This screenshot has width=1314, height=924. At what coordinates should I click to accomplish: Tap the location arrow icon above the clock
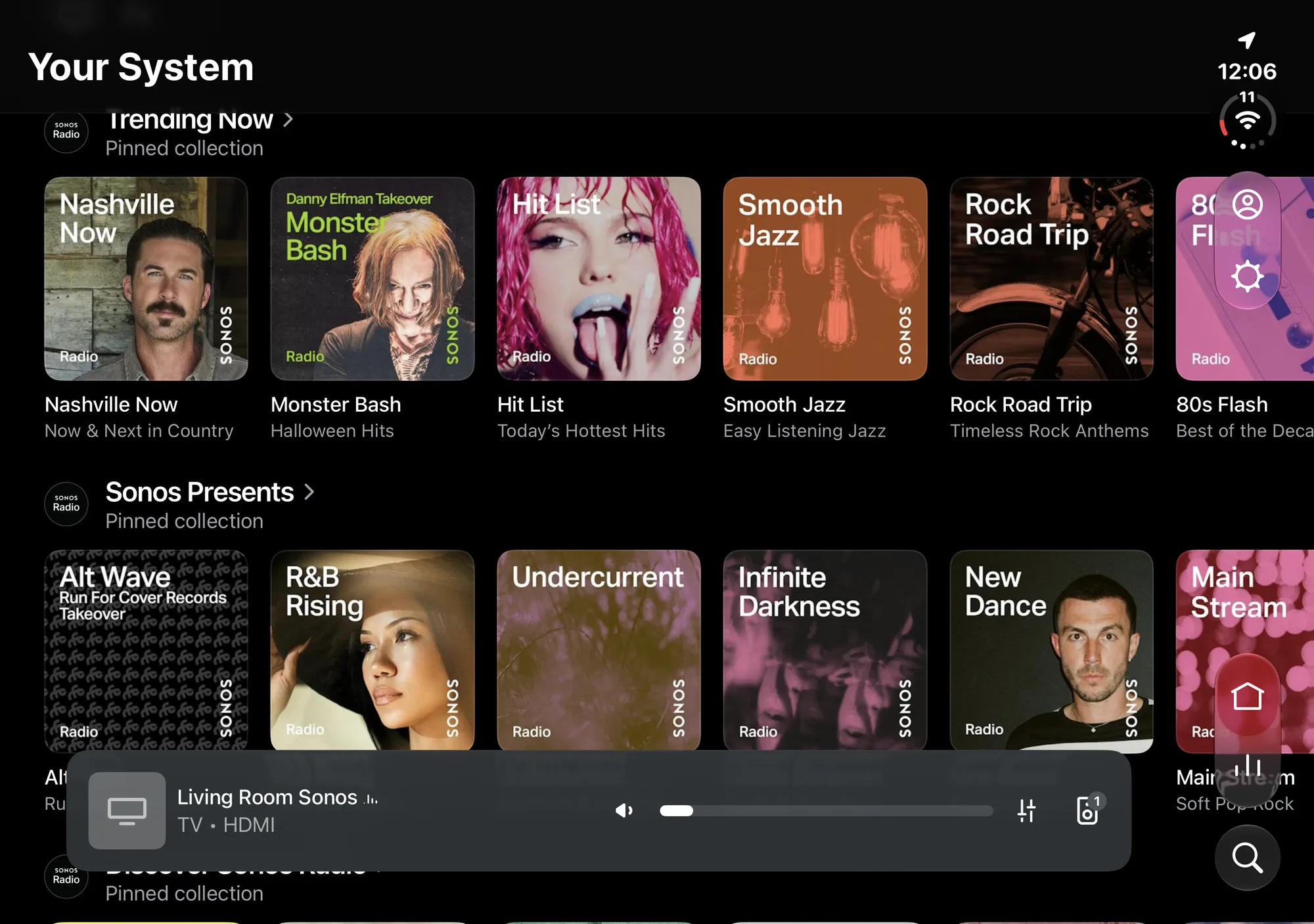1246,40
